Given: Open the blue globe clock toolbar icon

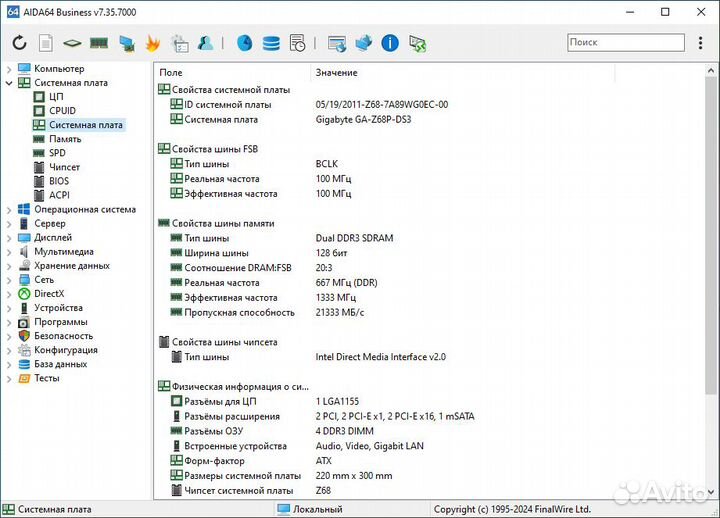Looking at the screenshot, I should pyautogui.click(x=244, y=43).
